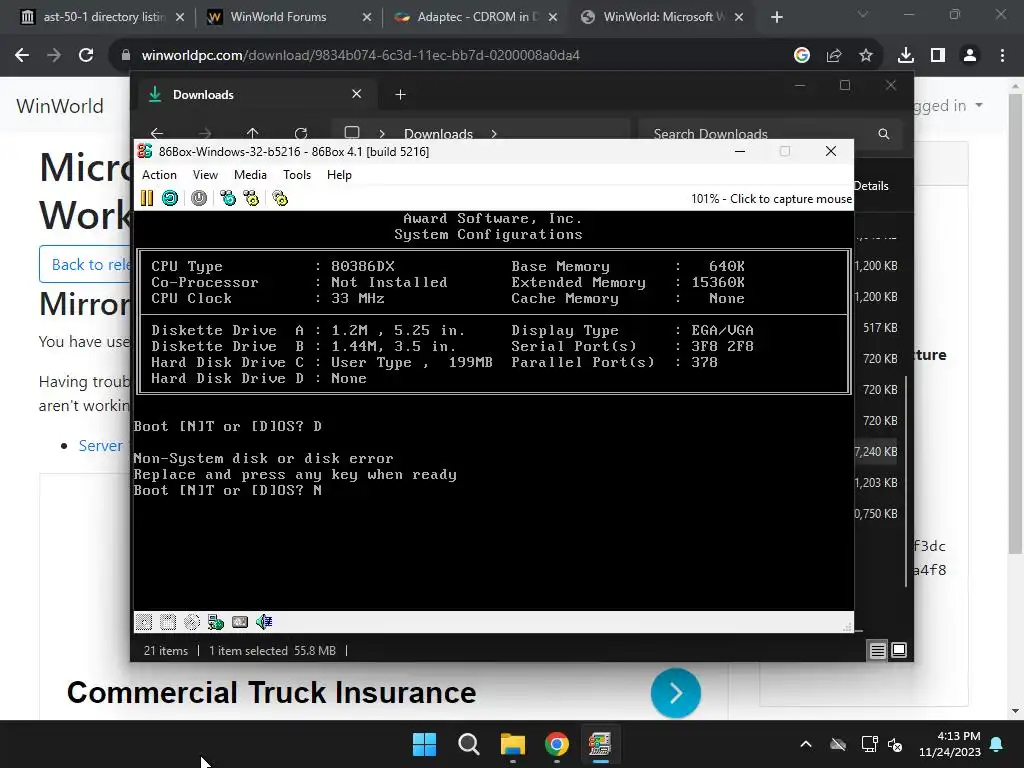Switch to WinWorld Forums browser tab
The height and width of the screenshot is (768, 1024).
(x=289, y=17)
